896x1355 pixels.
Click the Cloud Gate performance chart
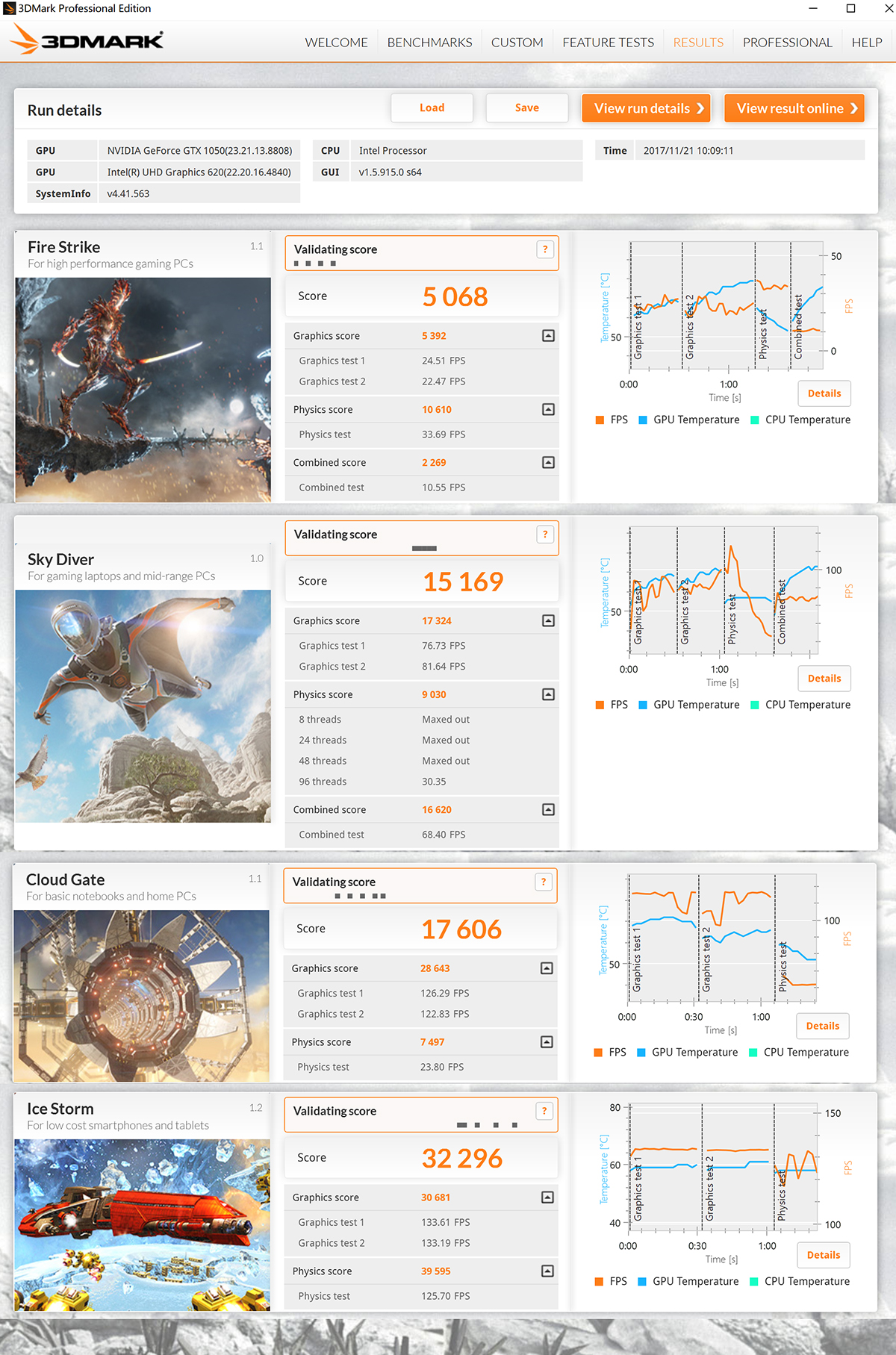723,938
